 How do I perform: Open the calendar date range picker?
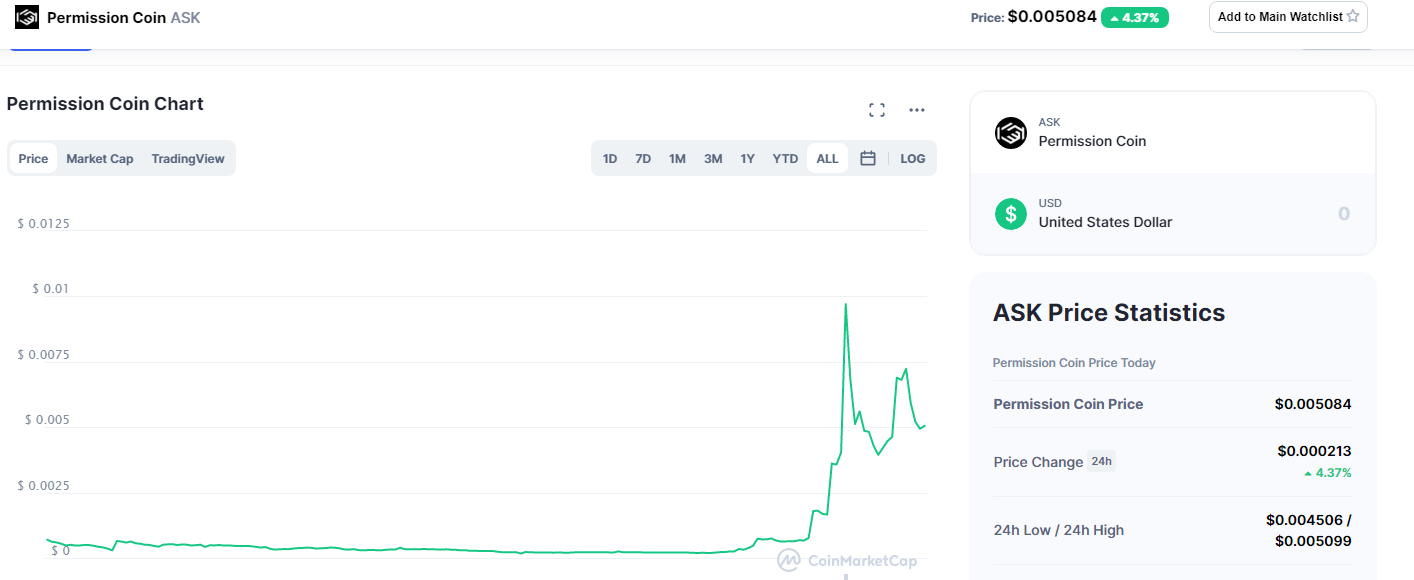(x=868, y=158)
